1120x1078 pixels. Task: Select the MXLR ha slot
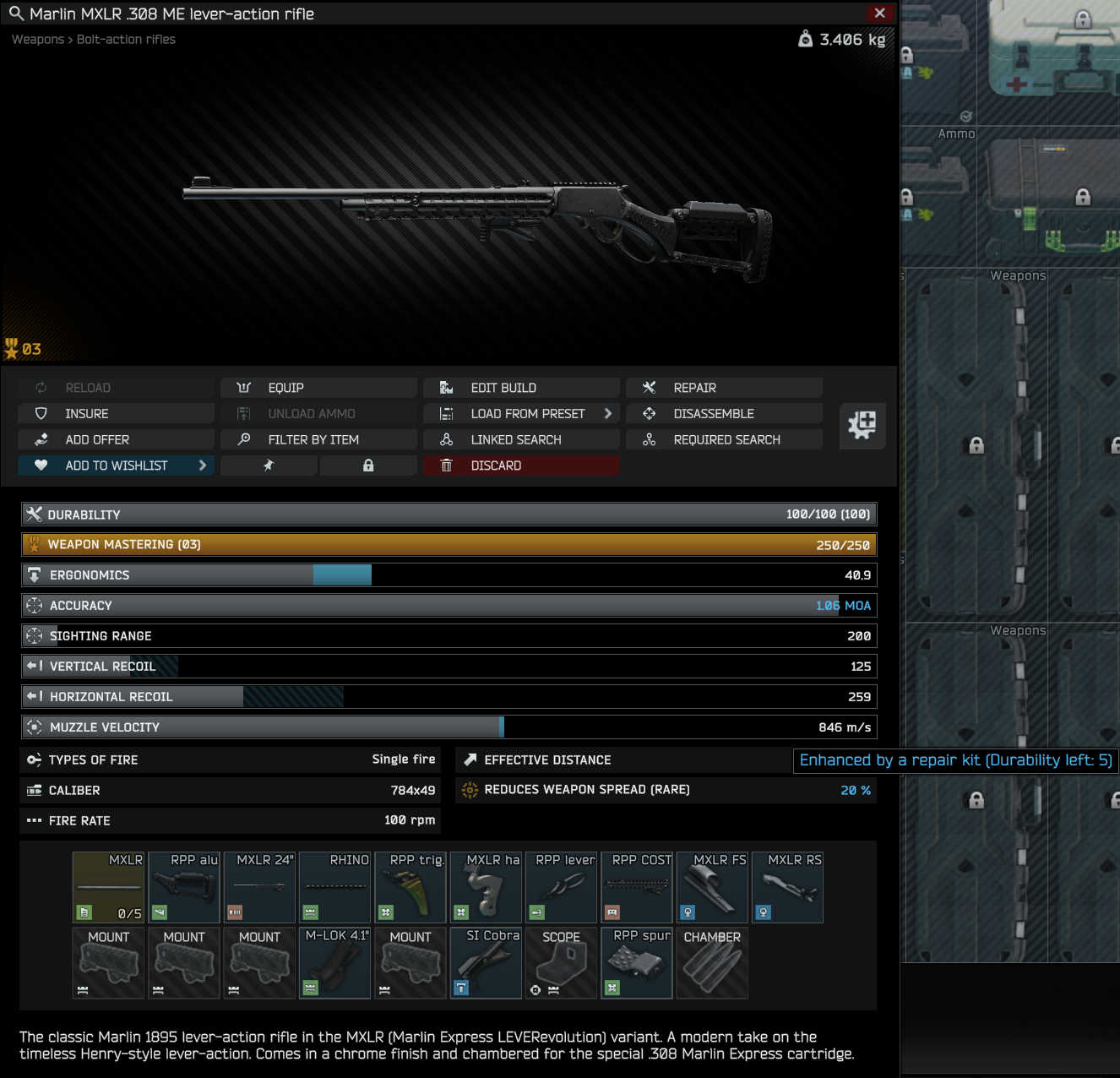[x=486, y=887]
